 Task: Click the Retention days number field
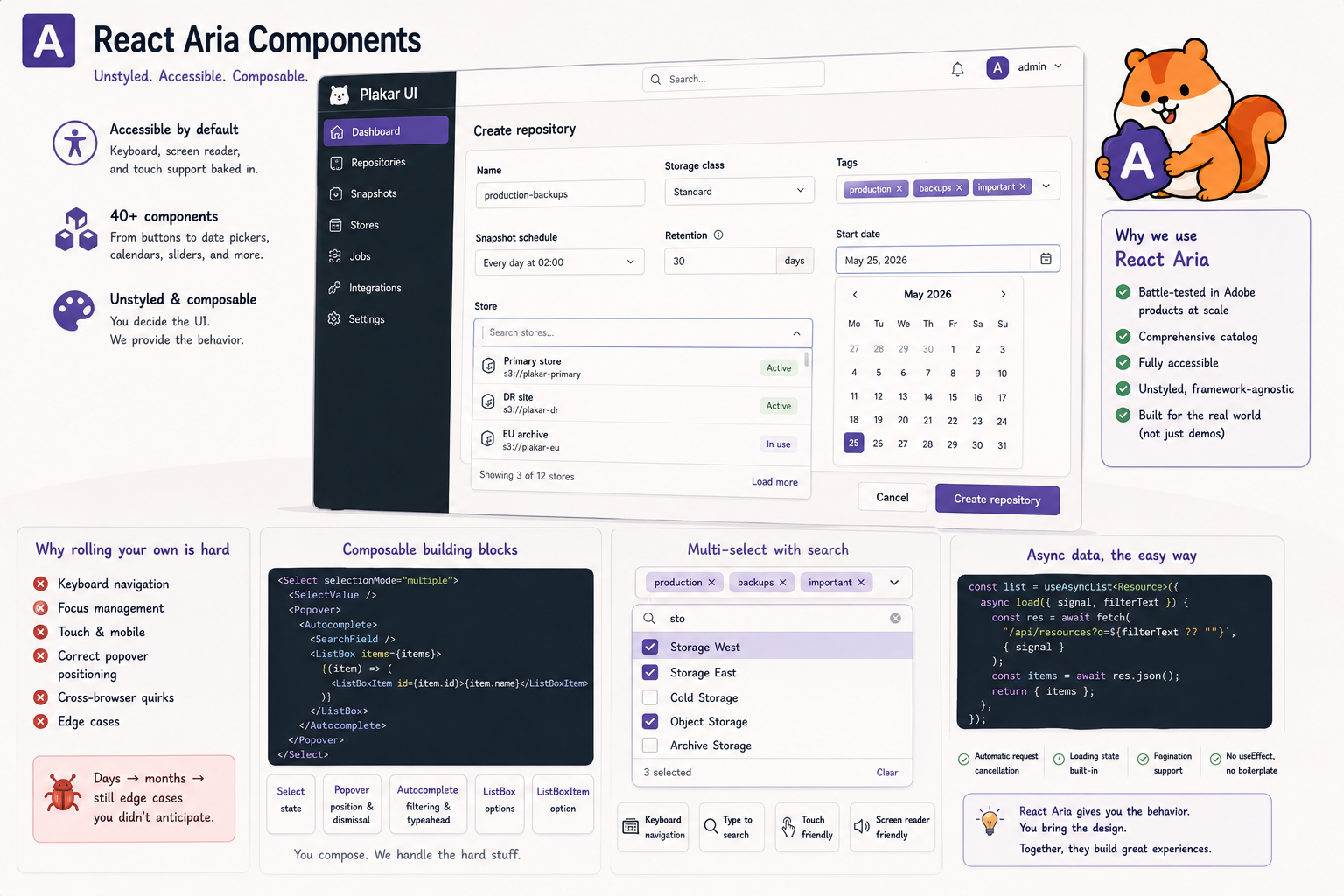[720, 262]
